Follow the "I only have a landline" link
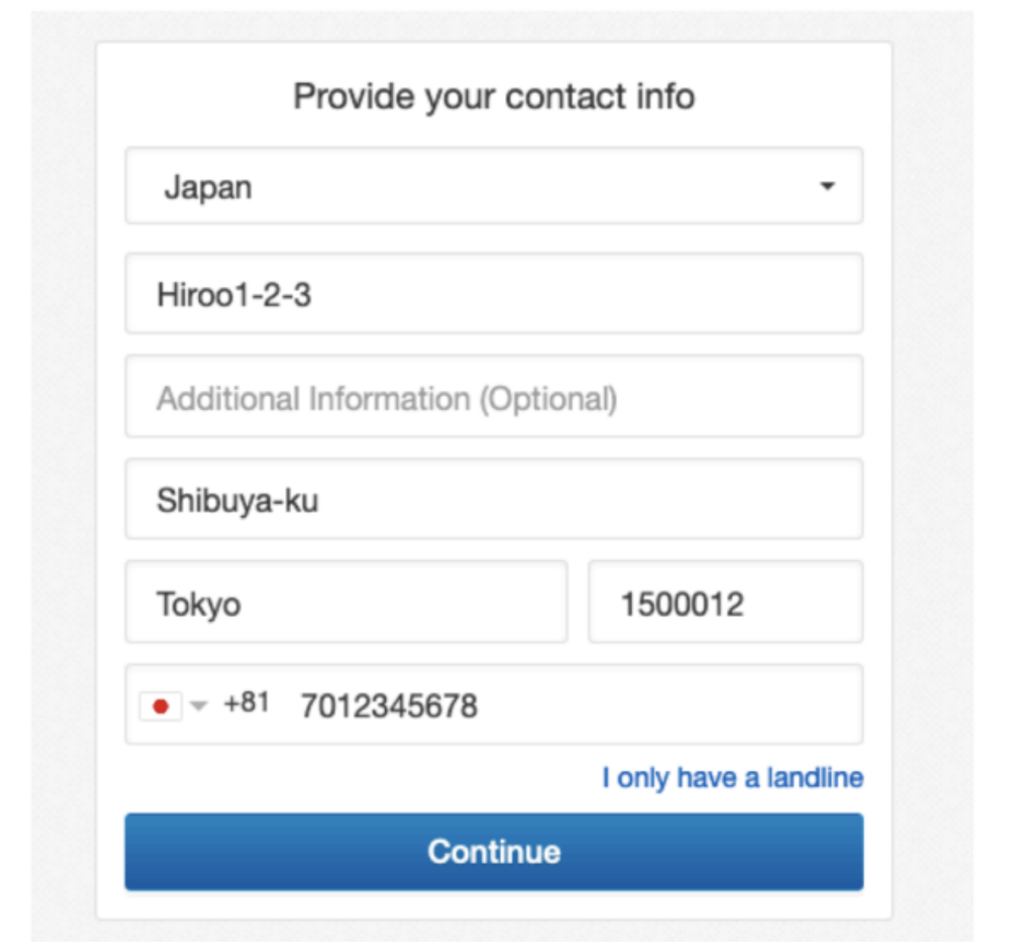The width and height of the screenshot is (1024, 946). click(732, 777)
